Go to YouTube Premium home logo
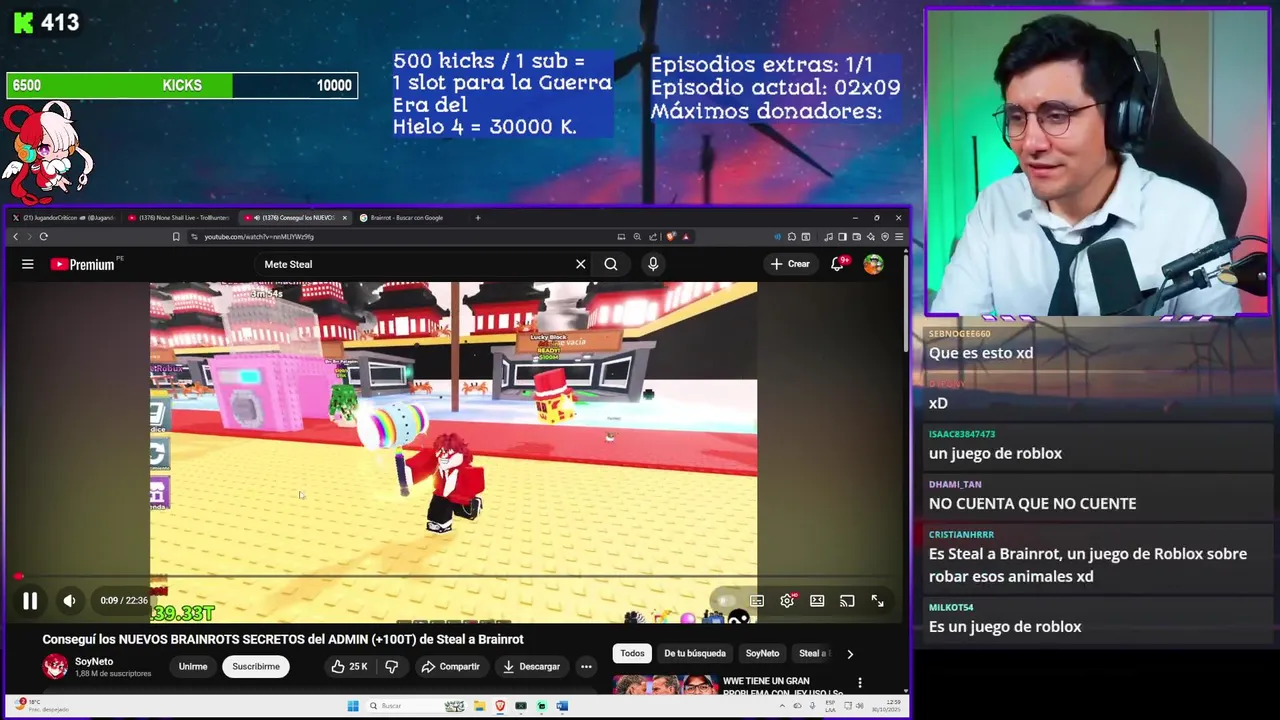 pos(82,264)
